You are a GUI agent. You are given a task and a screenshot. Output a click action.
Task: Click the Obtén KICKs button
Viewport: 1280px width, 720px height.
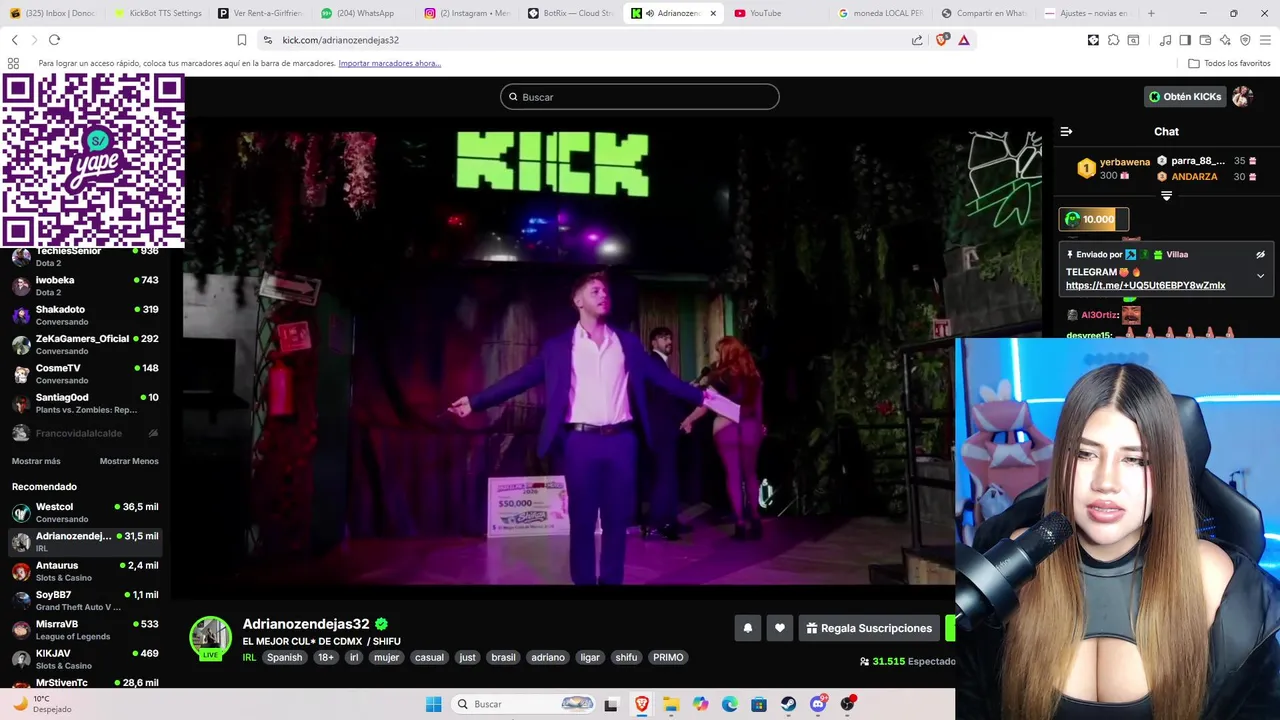(x=1185, y=97)
